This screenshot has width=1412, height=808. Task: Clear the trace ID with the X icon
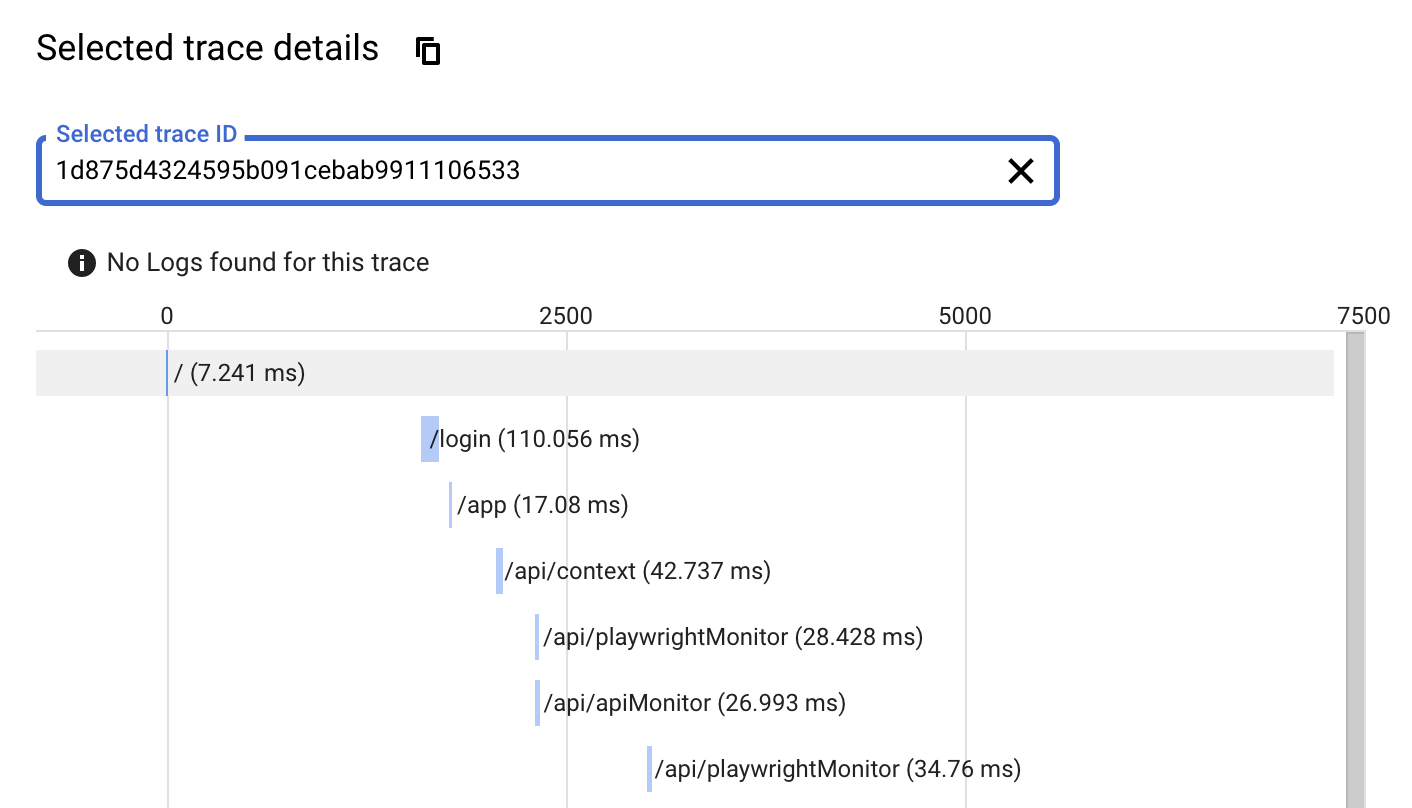coord(1021,170)
